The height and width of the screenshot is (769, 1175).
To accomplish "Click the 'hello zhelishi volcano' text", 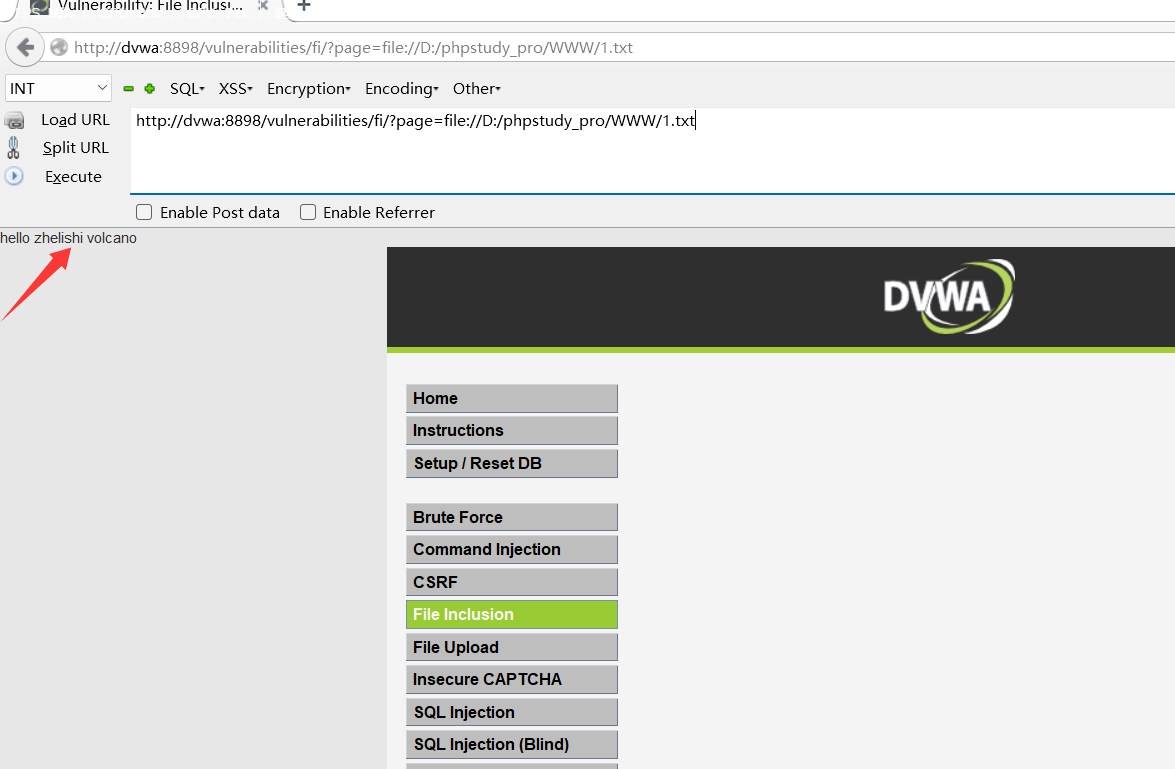I will [x=68, y=238].
